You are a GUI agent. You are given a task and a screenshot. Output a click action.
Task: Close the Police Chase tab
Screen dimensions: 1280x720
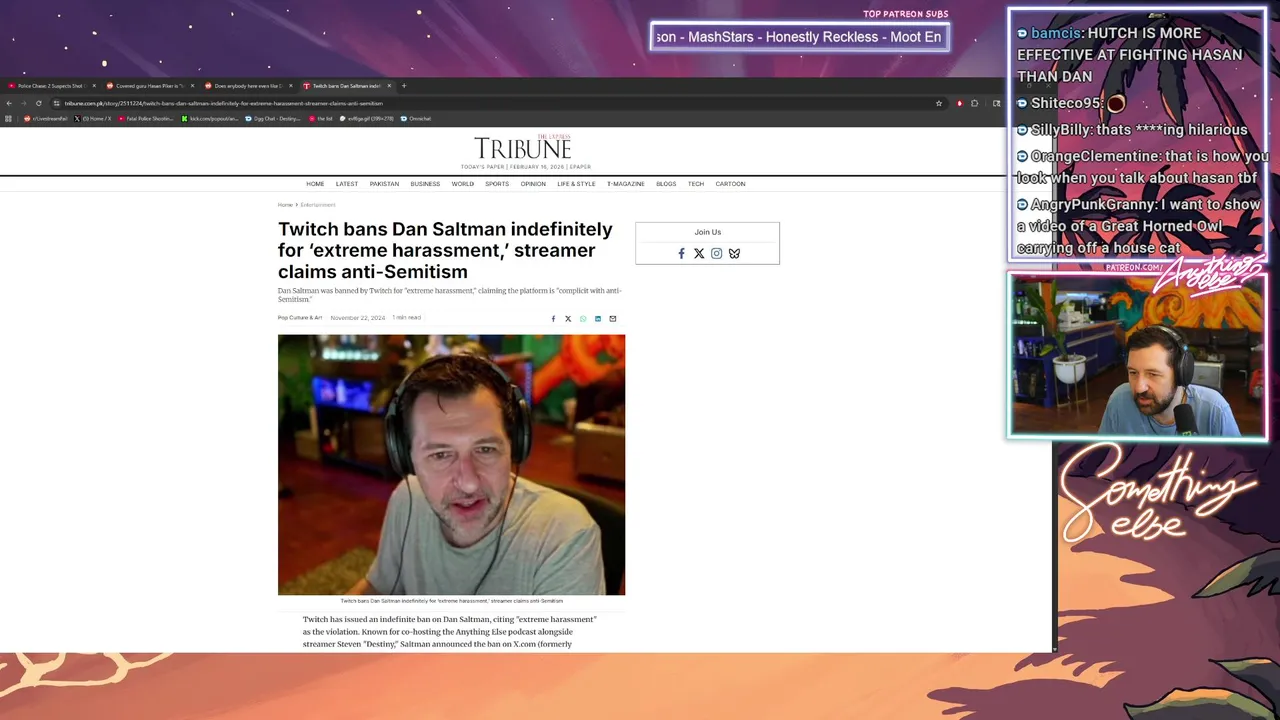pos(94,86)
